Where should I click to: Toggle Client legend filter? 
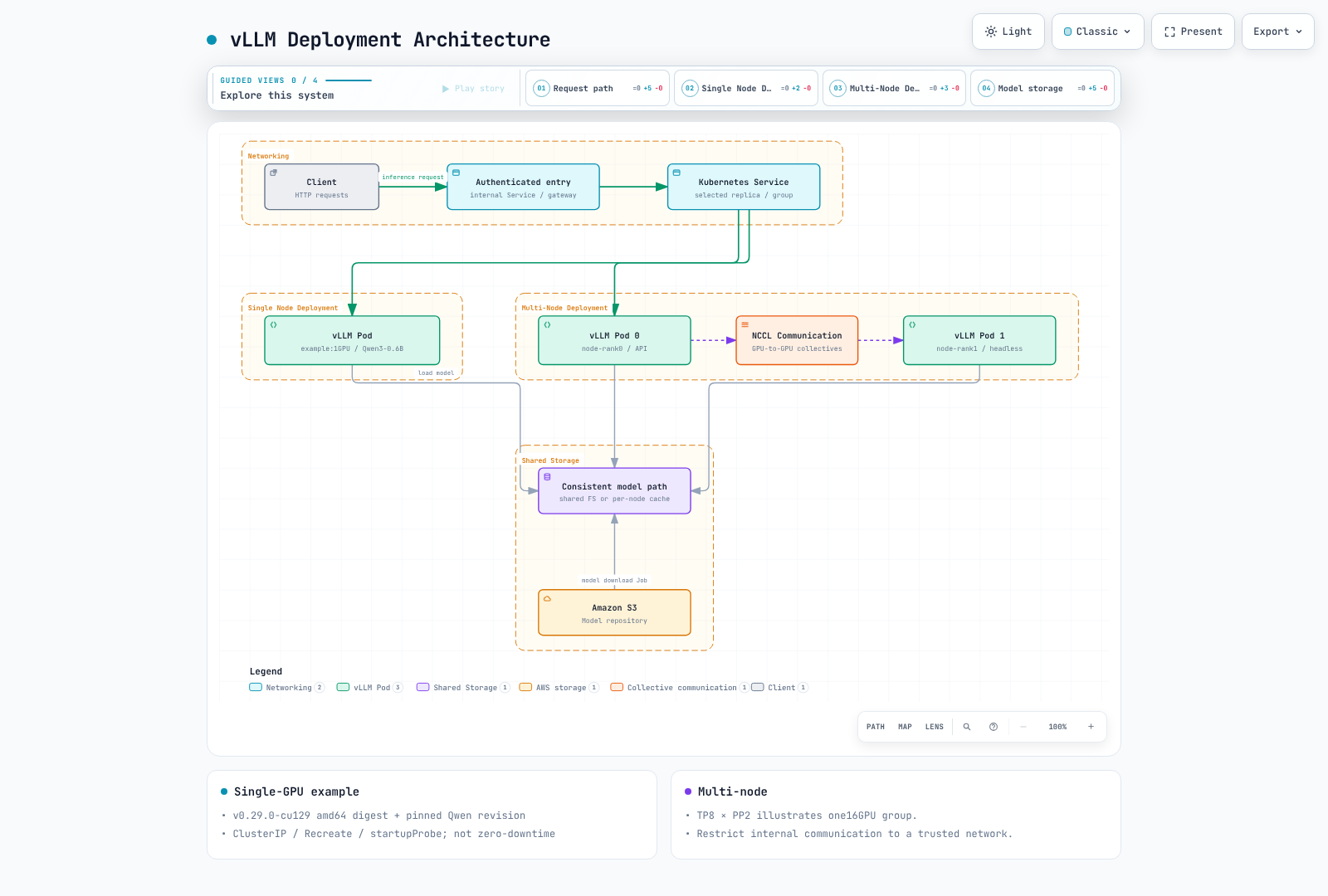pos(780,688)
